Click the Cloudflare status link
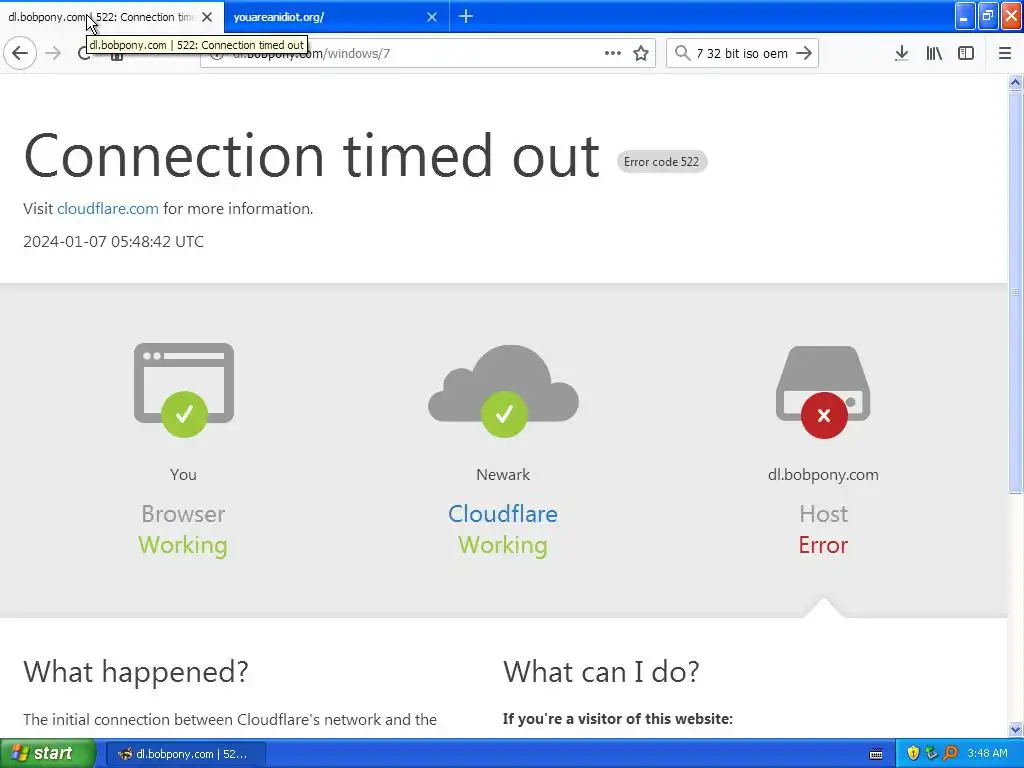Viewport: 1024px width, 768px height. click(x=503, y=514)
